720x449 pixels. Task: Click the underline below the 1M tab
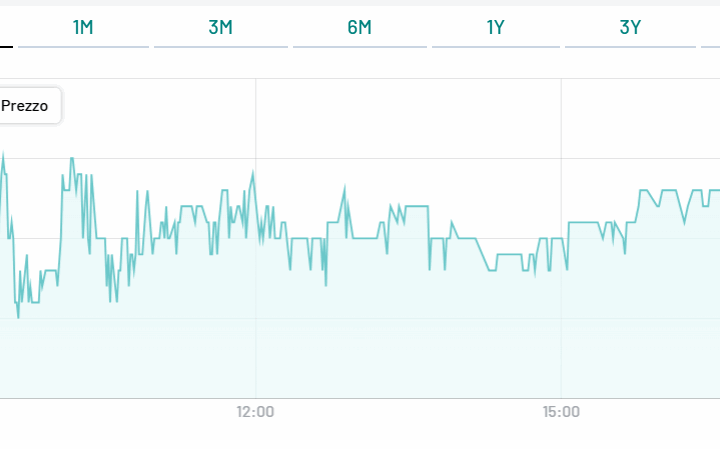83,46
